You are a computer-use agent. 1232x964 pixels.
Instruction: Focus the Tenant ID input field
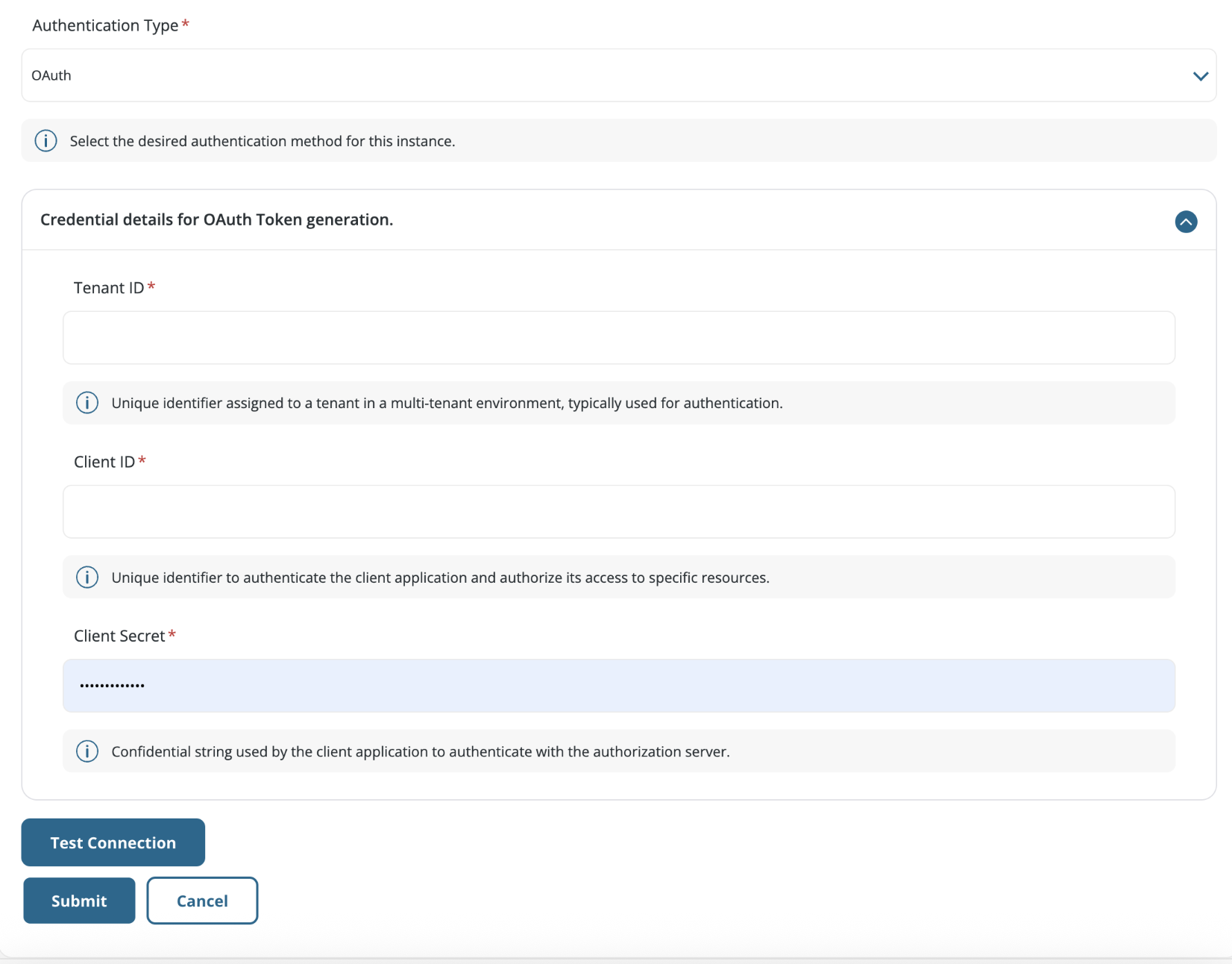[x=619, y=338]
